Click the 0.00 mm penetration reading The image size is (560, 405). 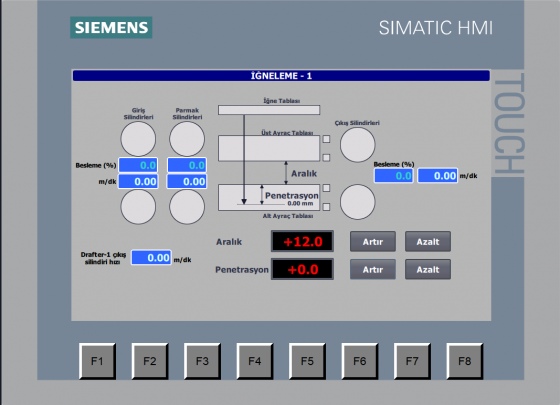pyautogui.click(x=300, y=204)
